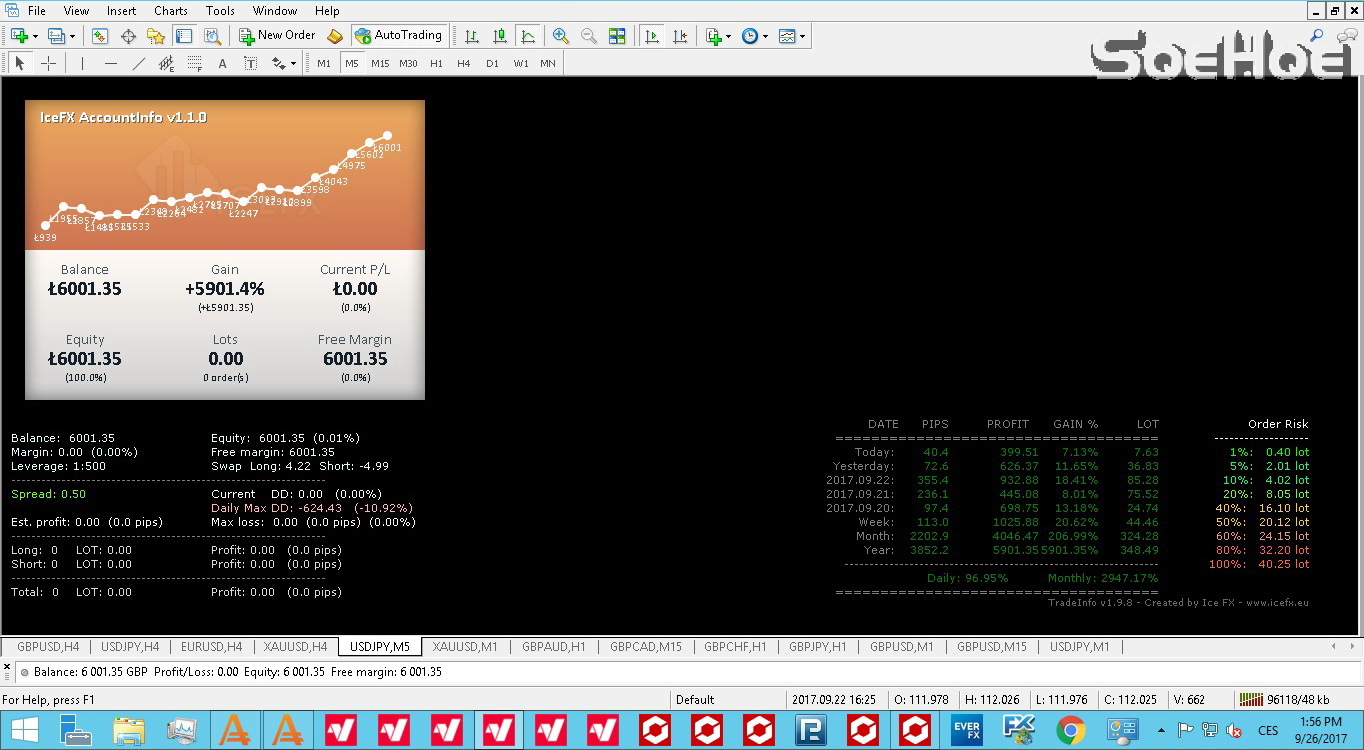Select the Draw Text label tool

(222, 63)
